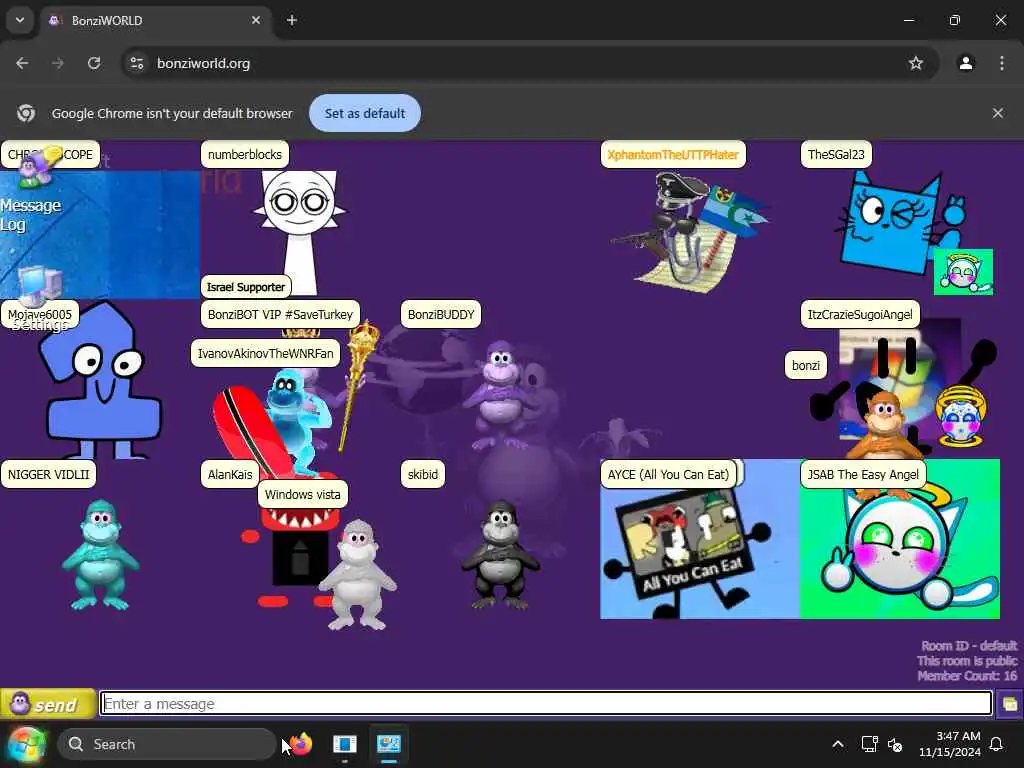The height and width of the screenshot is (768, 1024).
Task: Click the XphantomTheUTTPHater name tag
Action: (673, 155)
